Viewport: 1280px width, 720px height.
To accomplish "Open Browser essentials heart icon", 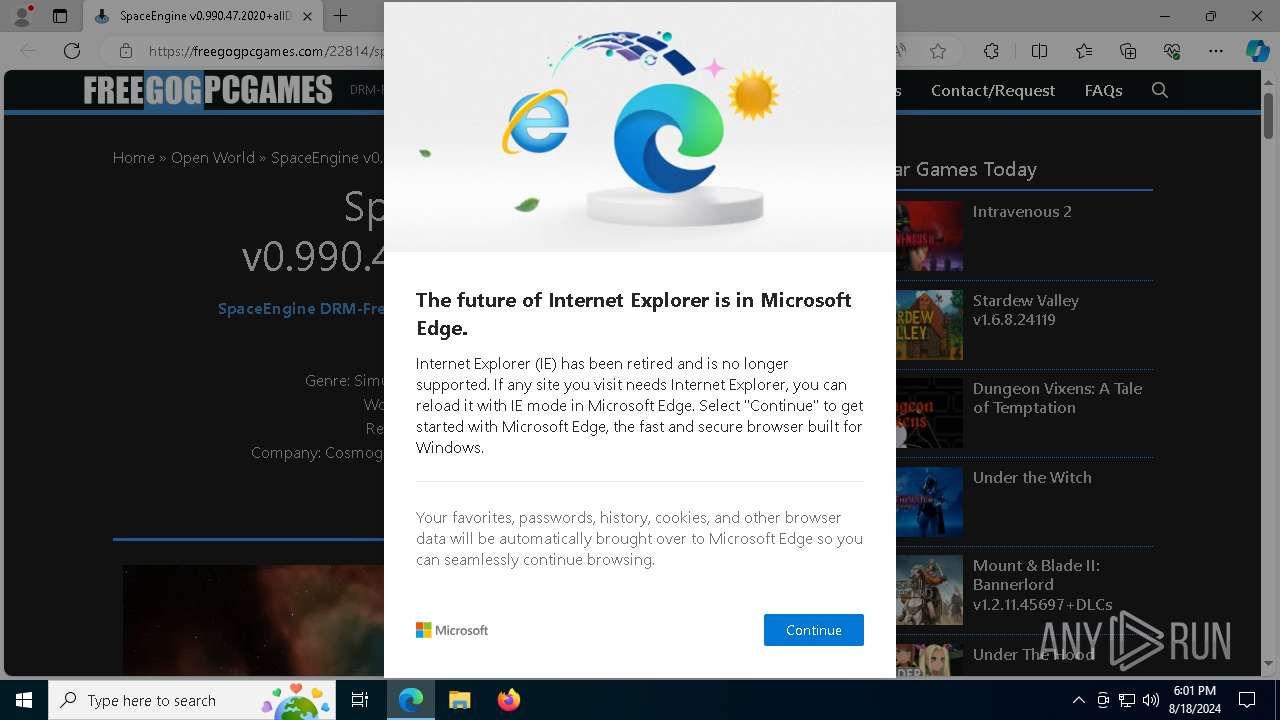I will pyautogui.click(x=1172, y=50).
